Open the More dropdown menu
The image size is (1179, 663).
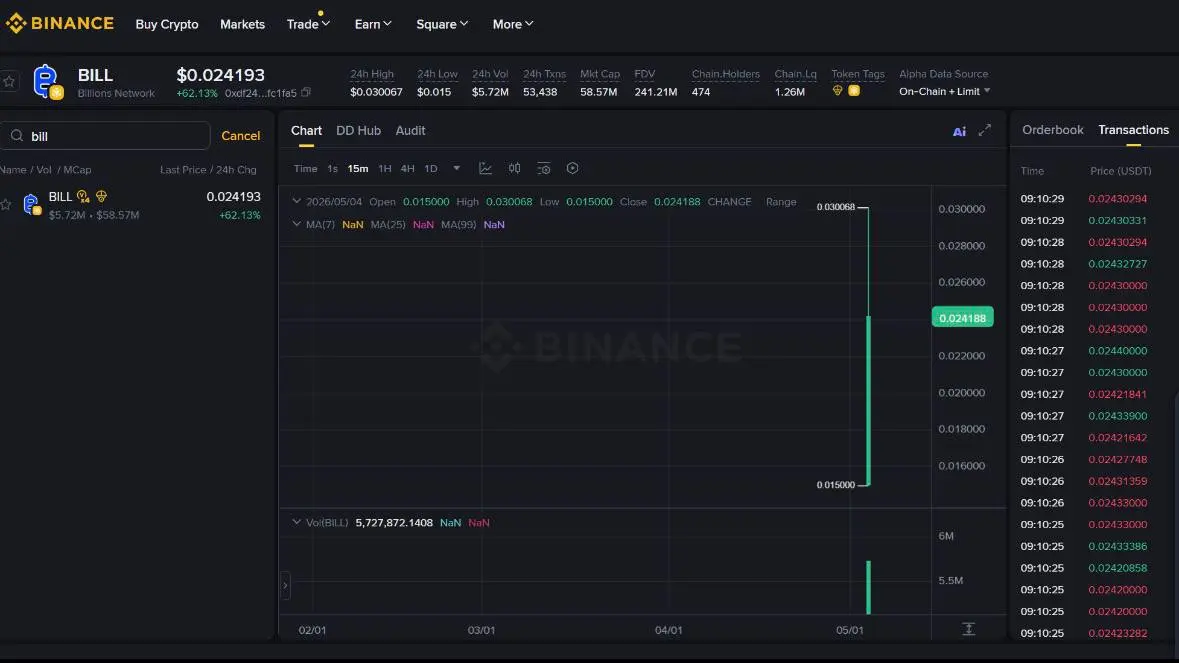(513, 24)
